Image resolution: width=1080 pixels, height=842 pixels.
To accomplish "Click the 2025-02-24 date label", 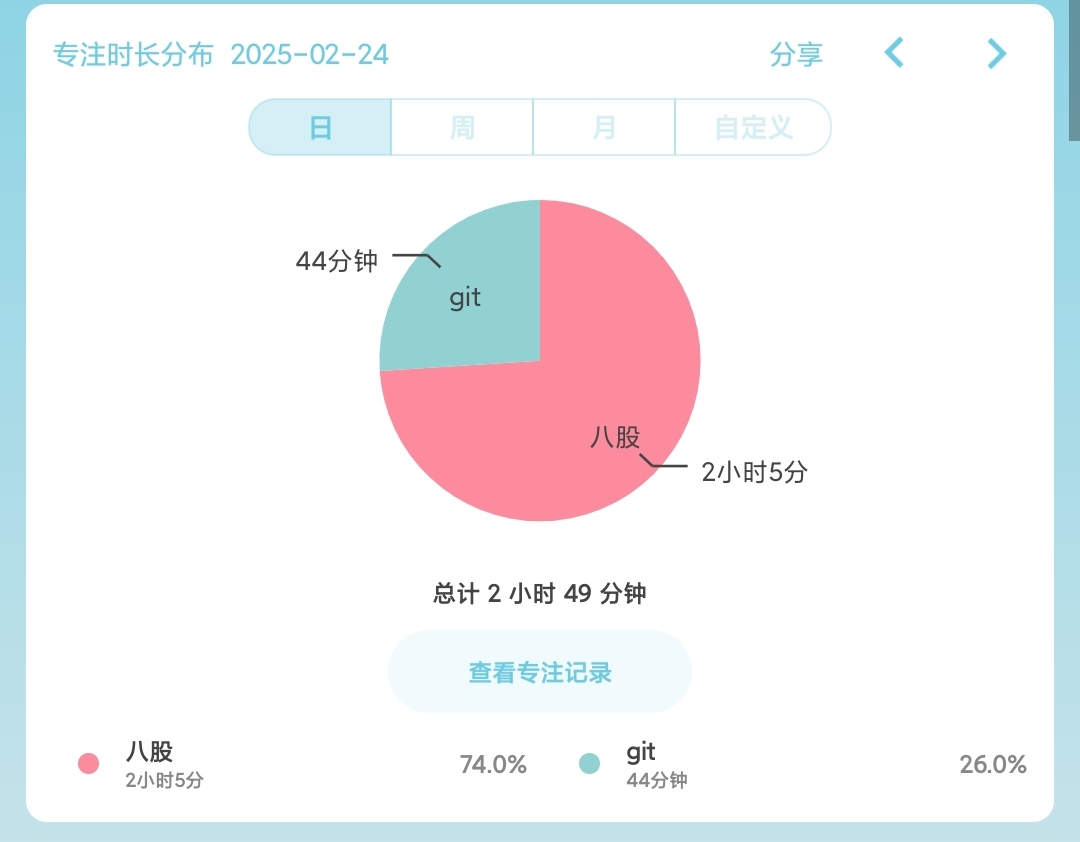I will click(310, 55).
